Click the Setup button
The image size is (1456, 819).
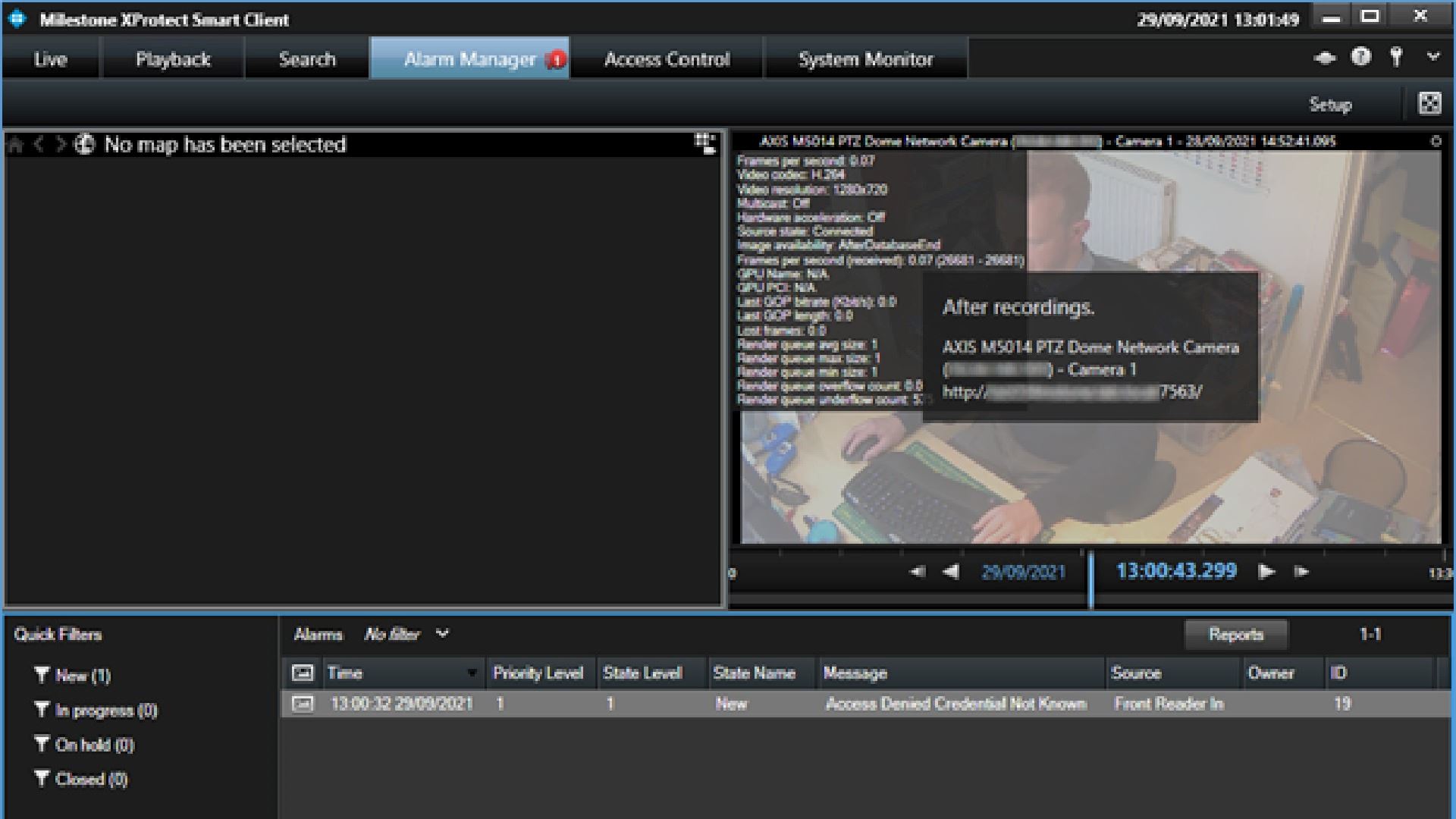(1330, 105)
